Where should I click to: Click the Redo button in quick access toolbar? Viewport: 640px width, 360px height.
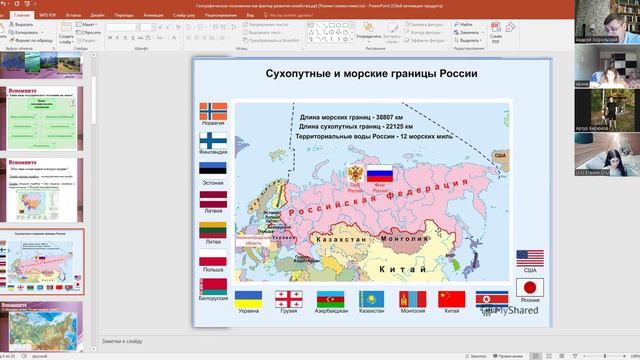click(17, 4)
